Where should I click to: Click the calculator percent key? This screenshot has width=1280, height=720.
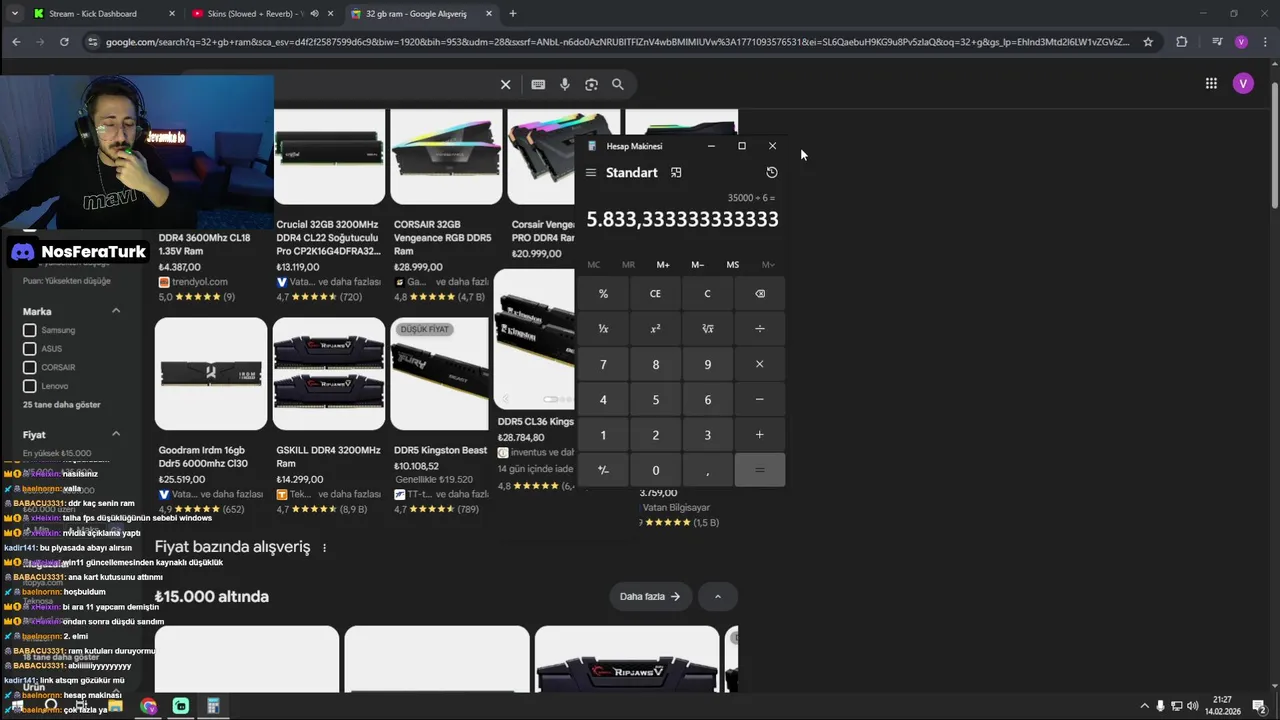pos(603,294)
